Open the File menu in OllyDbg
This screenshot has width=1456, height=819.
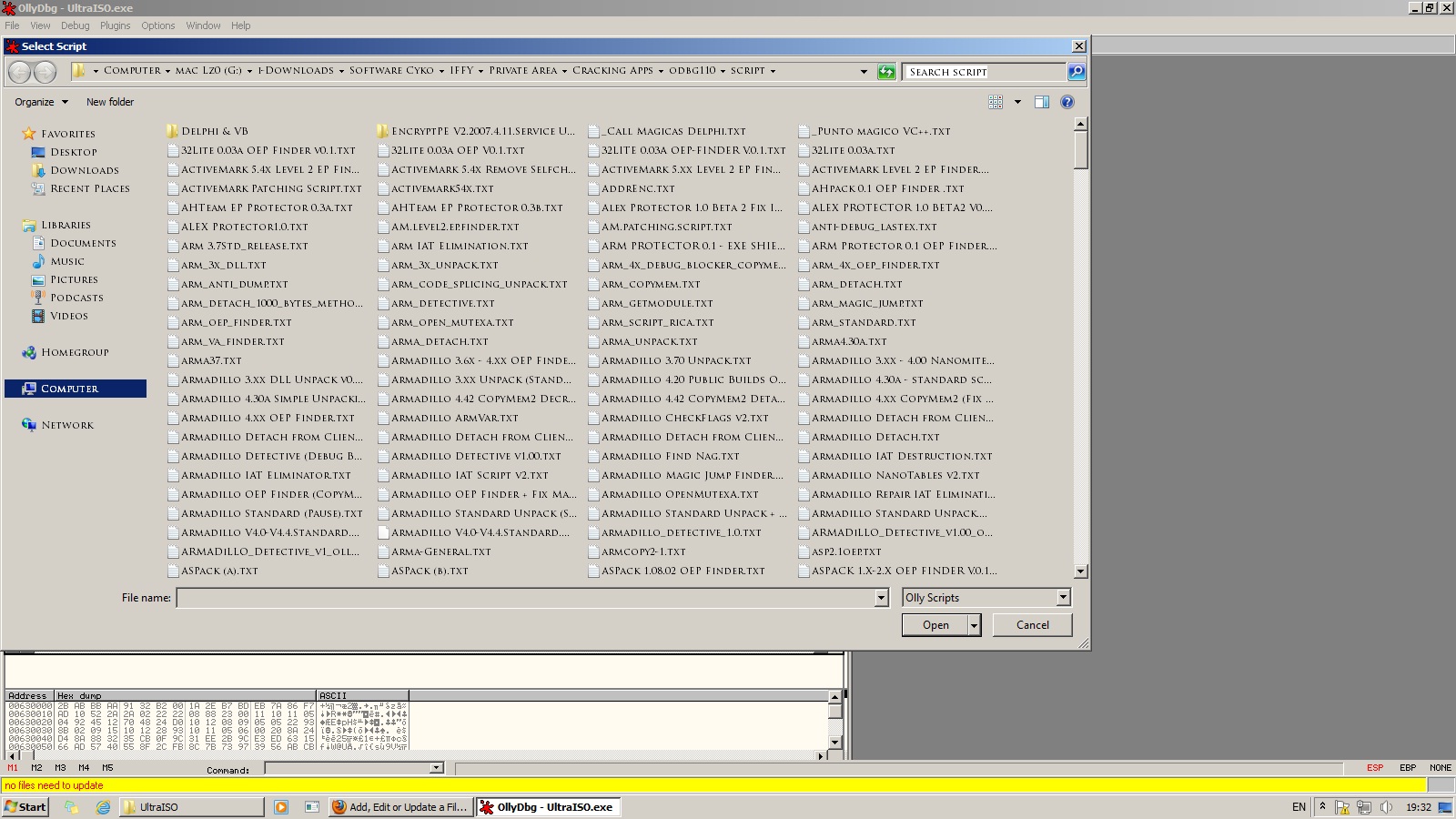tap(12, 25)
